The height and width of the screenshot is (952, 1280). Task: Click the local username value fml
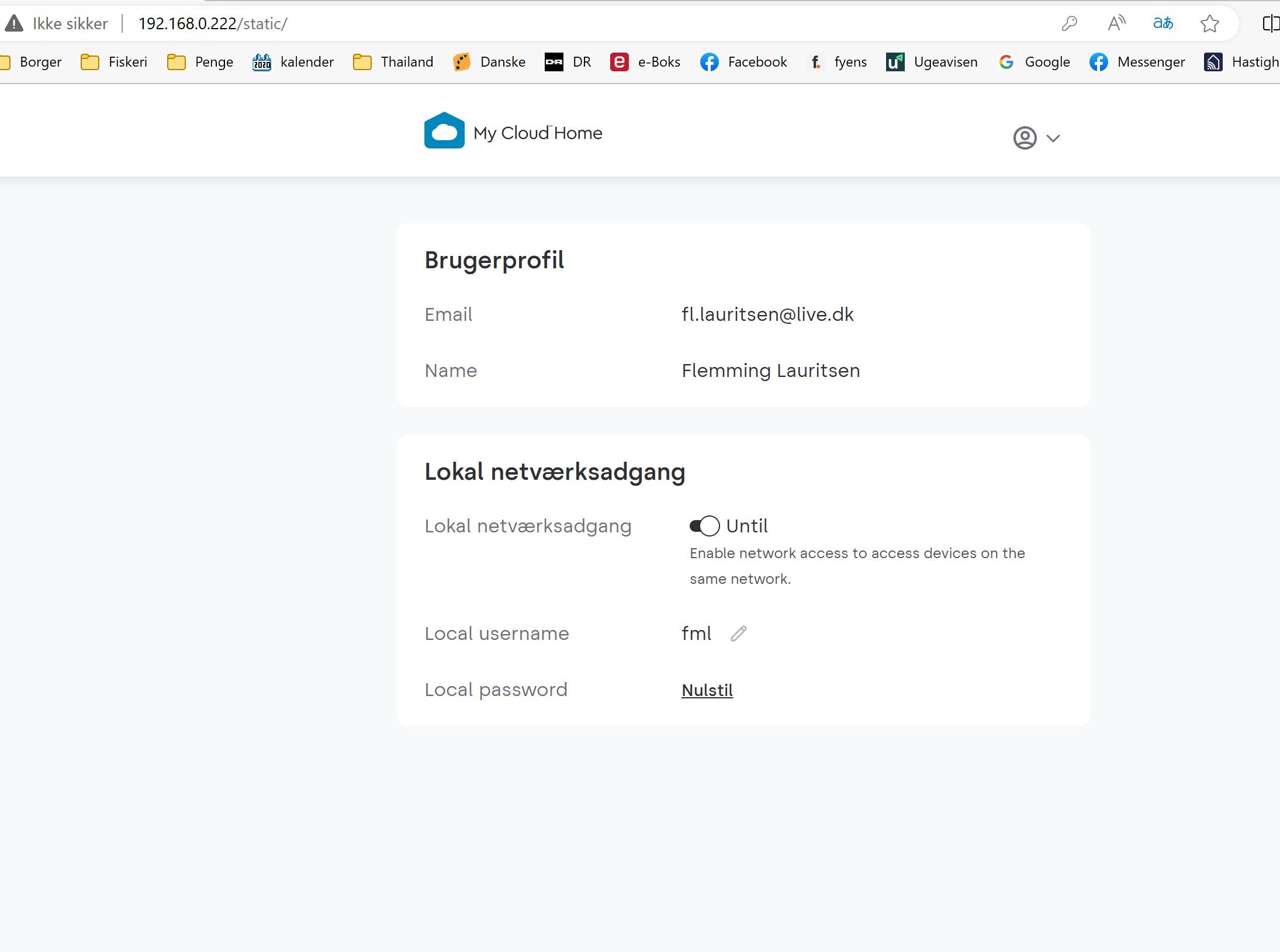click(696, 633)
